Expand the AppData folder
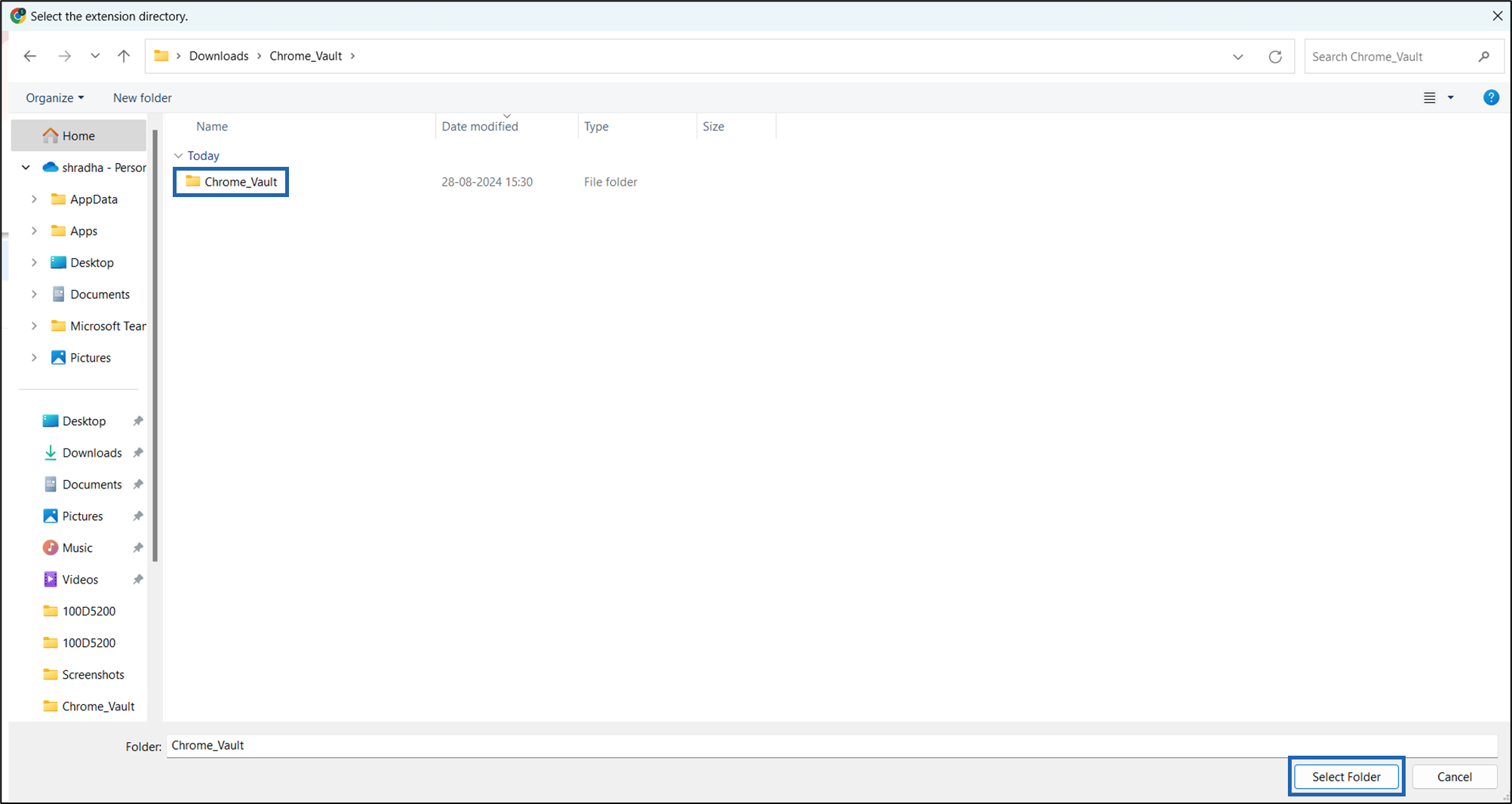Screen dimensions: 1512x804 (34, 199)
